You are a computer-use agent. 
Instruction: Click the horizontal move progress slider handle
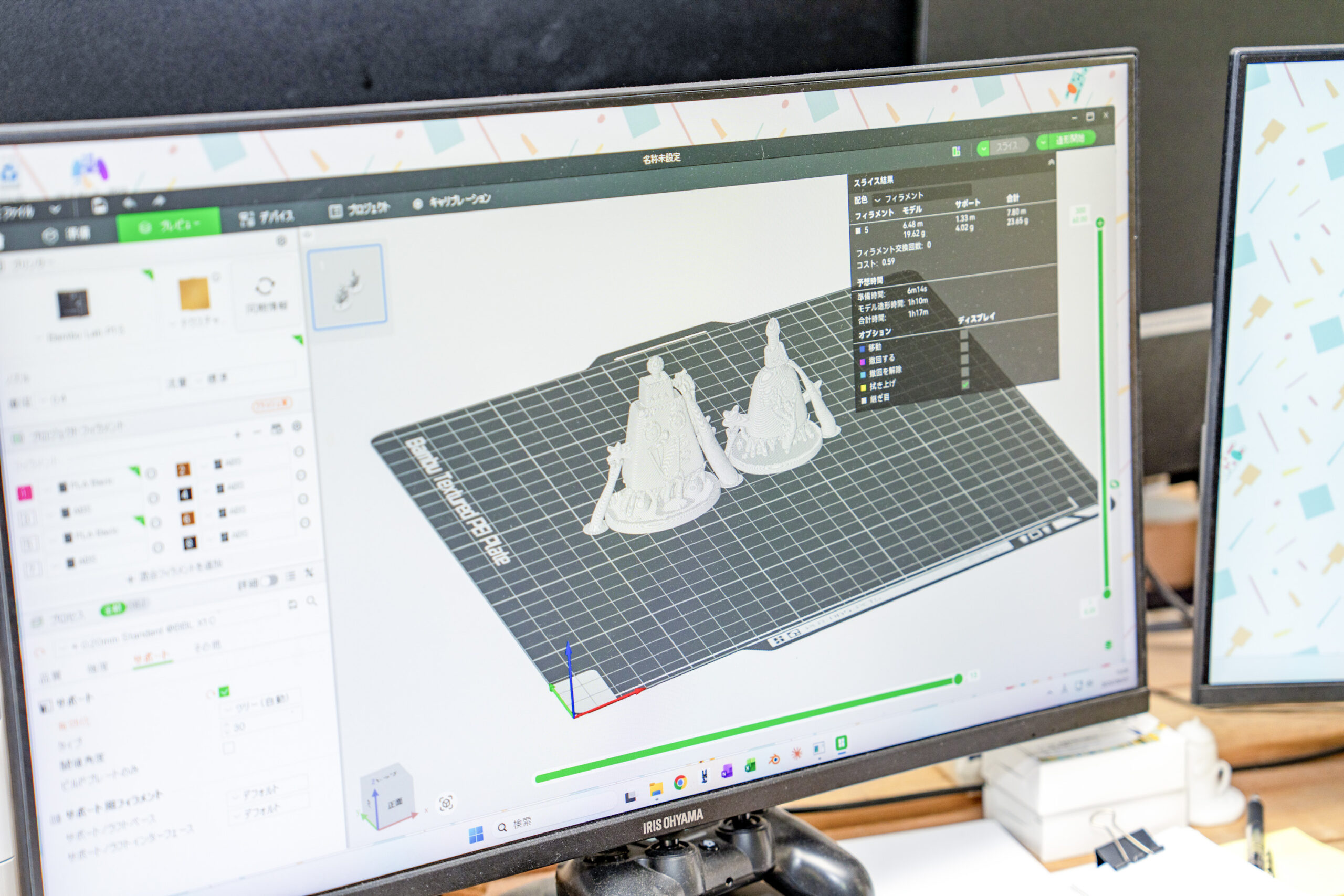[x=958, y=679]
